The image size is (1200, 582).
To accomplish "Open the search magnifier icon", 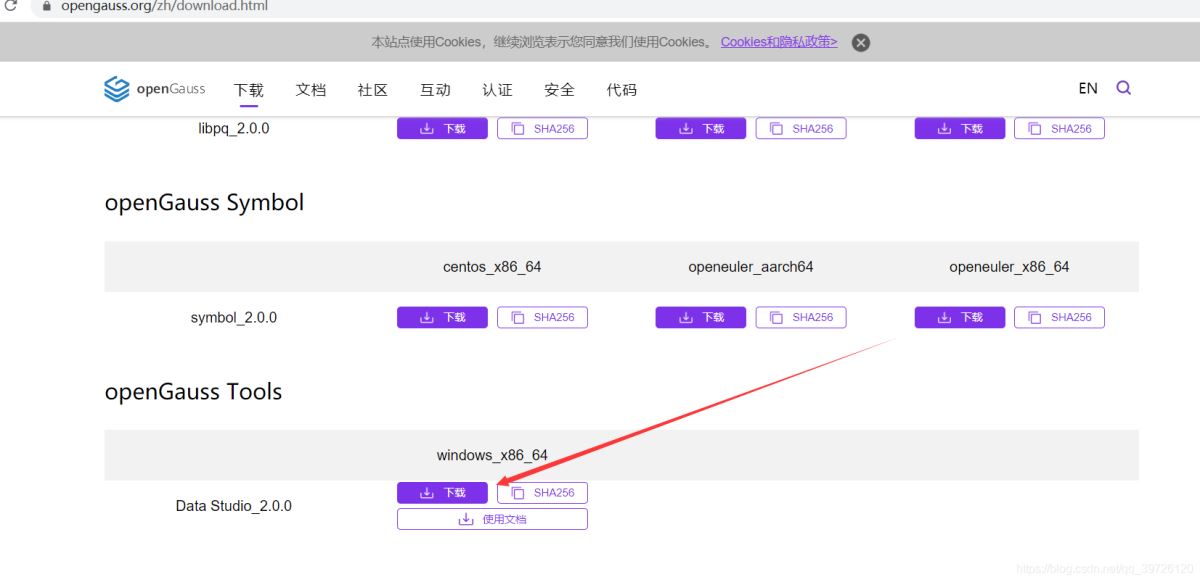I will click(x=1123, y=88).
